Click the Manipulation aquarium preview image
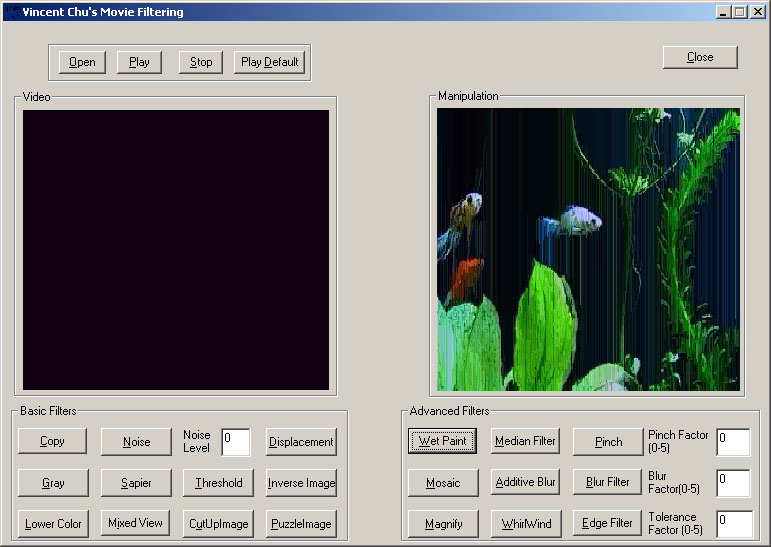Image resolution: width=771 pixels, height=547 pixels. [x=588, y=250]
